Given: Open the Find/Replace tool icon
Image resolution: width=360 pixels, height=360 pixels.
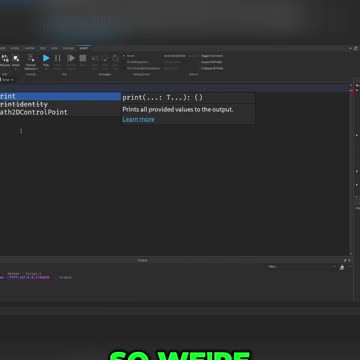Looking at the screenshot, I should (x=5, y=59).
